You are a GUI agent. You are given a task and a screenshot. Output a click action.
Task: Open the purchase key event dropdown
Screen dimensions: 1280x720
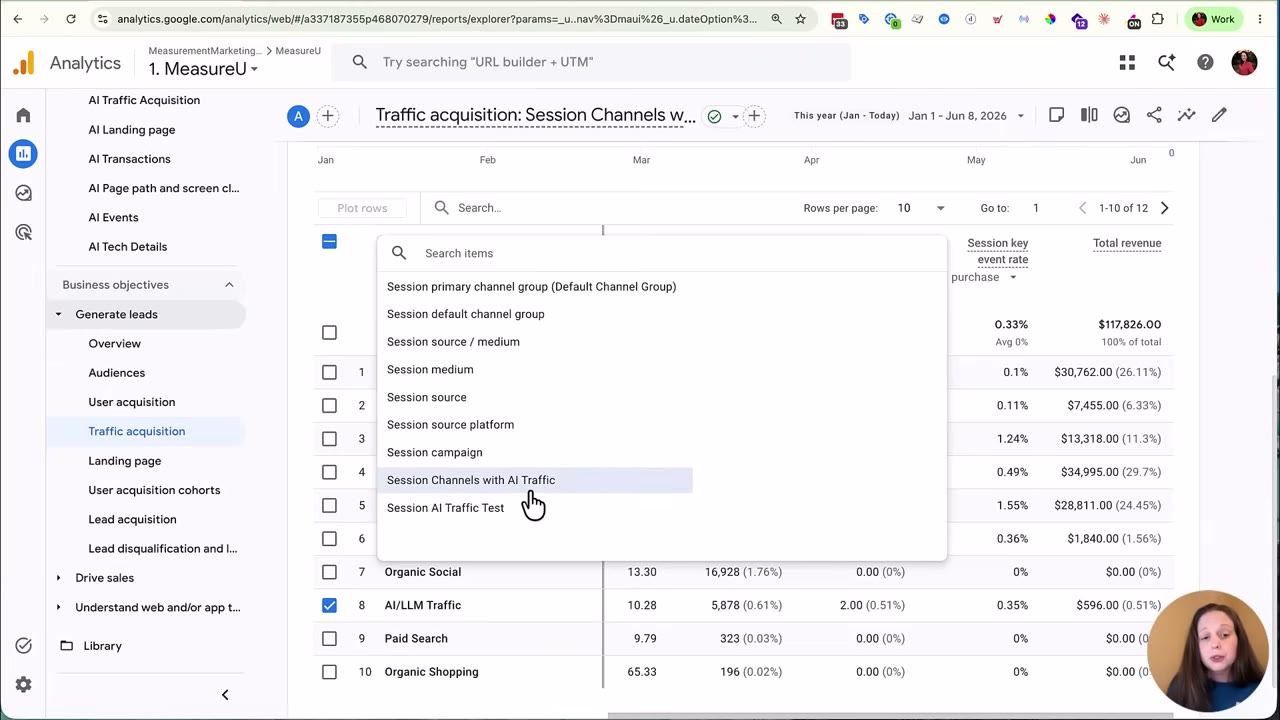[984, 277]
